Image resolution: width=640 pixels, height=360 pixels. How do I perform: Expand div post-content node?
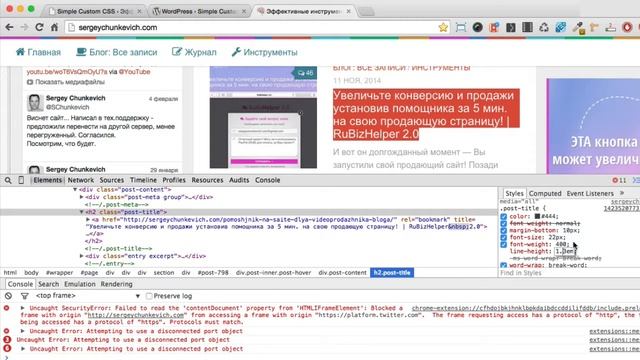75,190
